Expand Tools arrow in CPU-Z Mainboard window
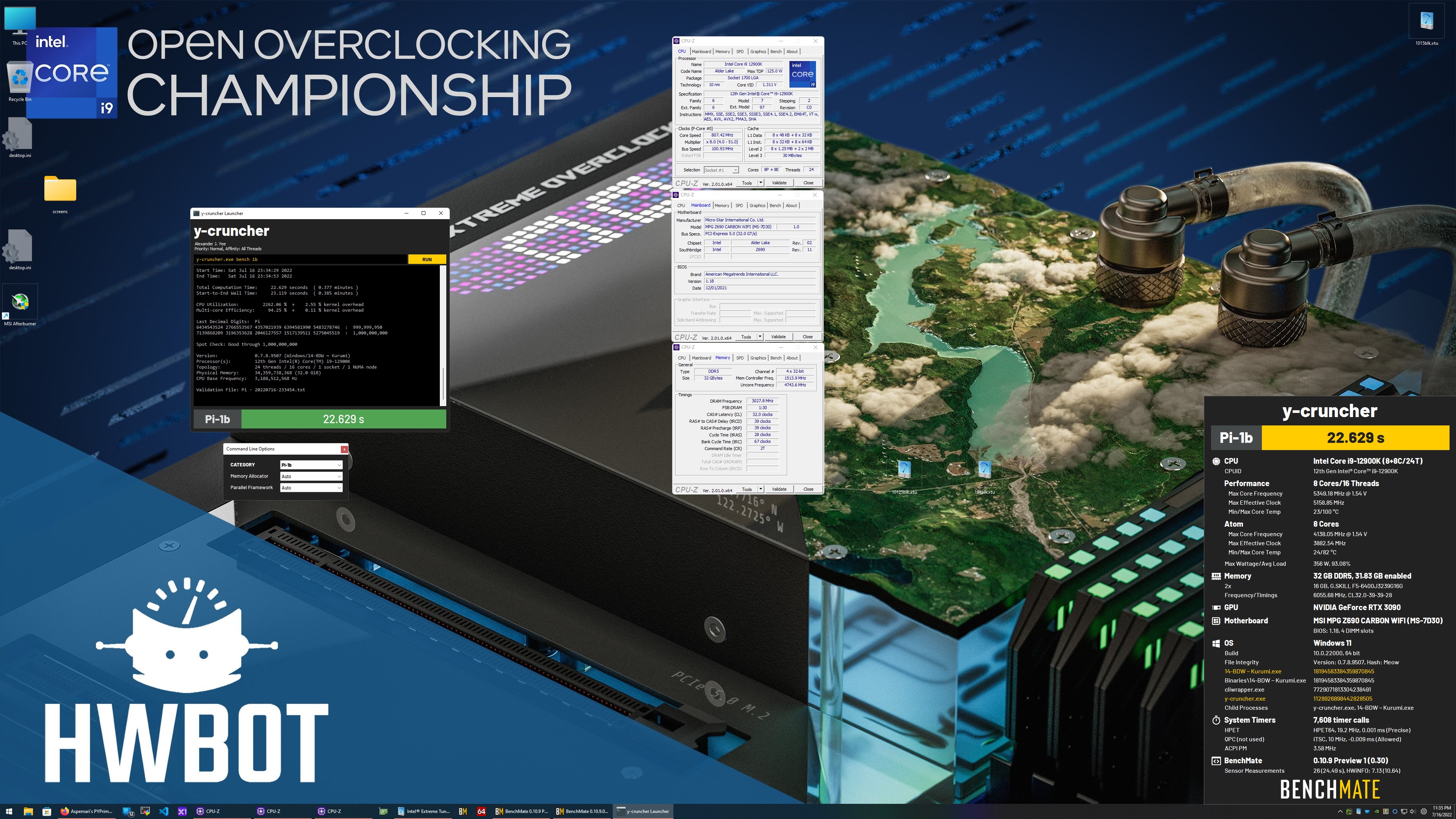The image size is (1456, 819). [760, 336]
